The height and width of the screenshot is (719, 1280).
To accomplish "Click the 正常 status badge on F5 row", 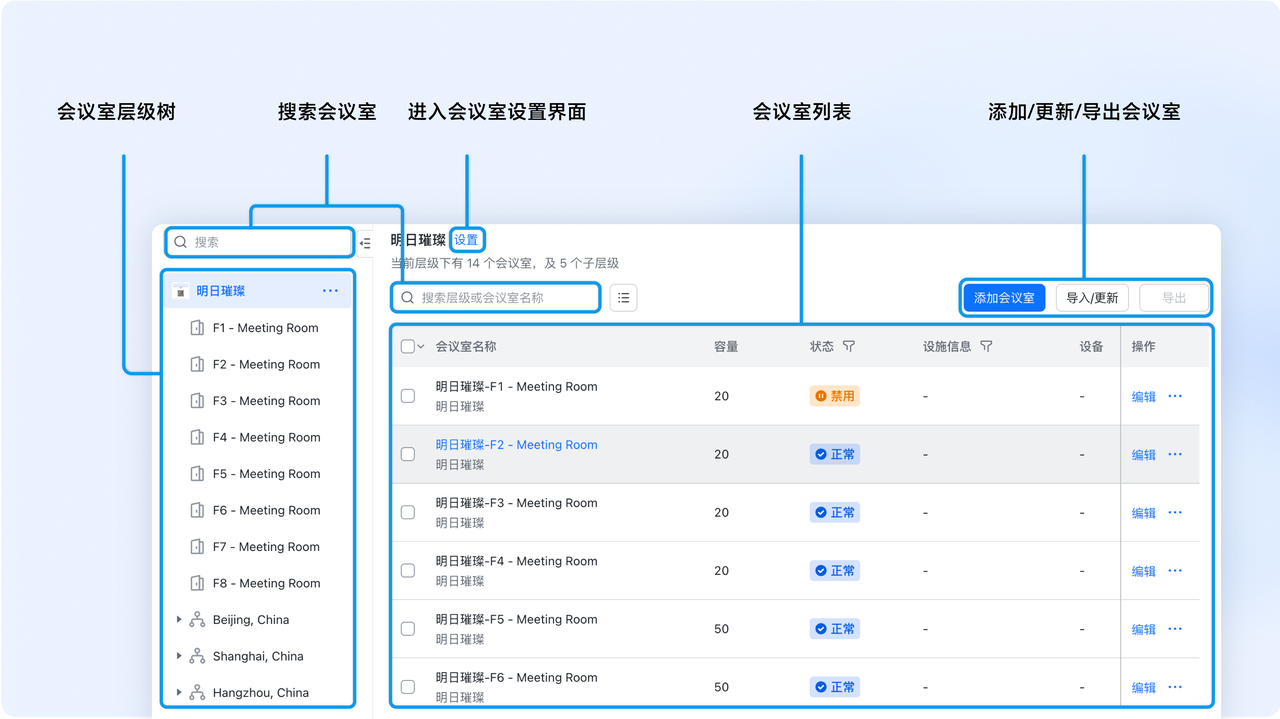I will 835,629.
